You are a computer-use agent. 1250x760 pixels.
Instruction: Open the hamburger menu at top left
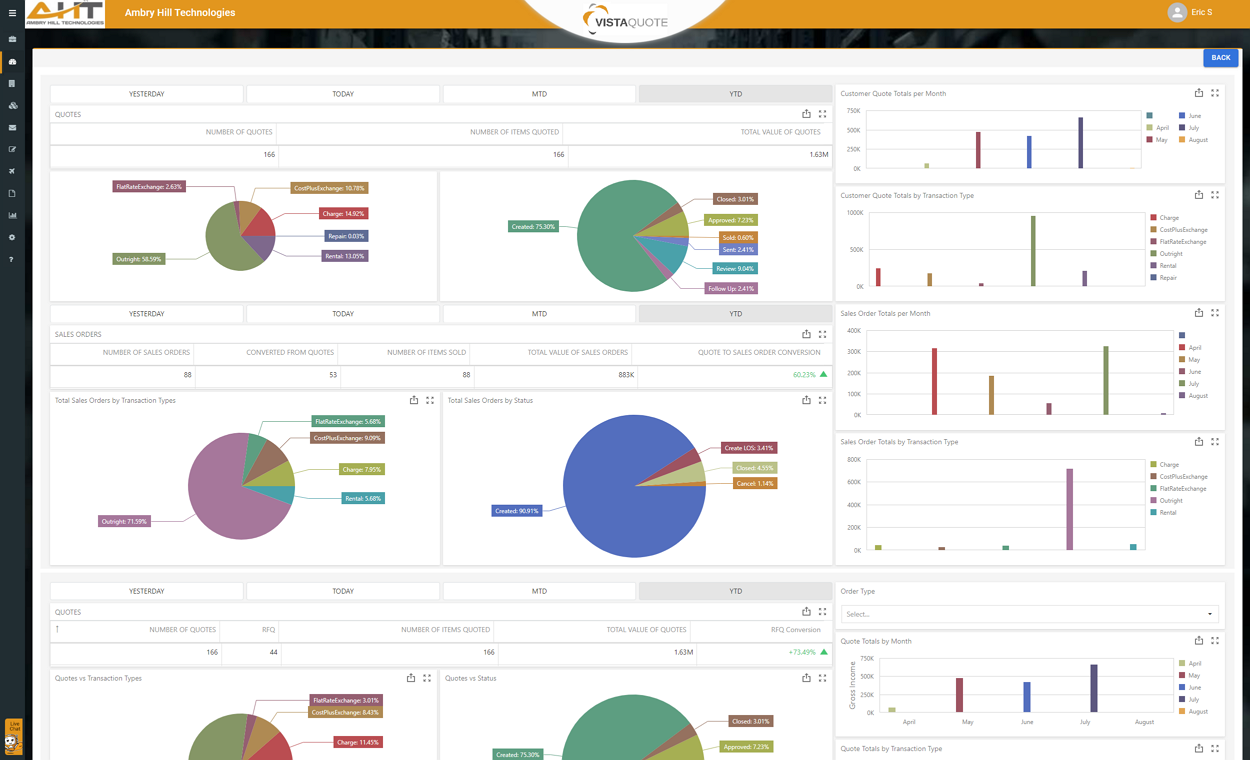tap(11, 12)
